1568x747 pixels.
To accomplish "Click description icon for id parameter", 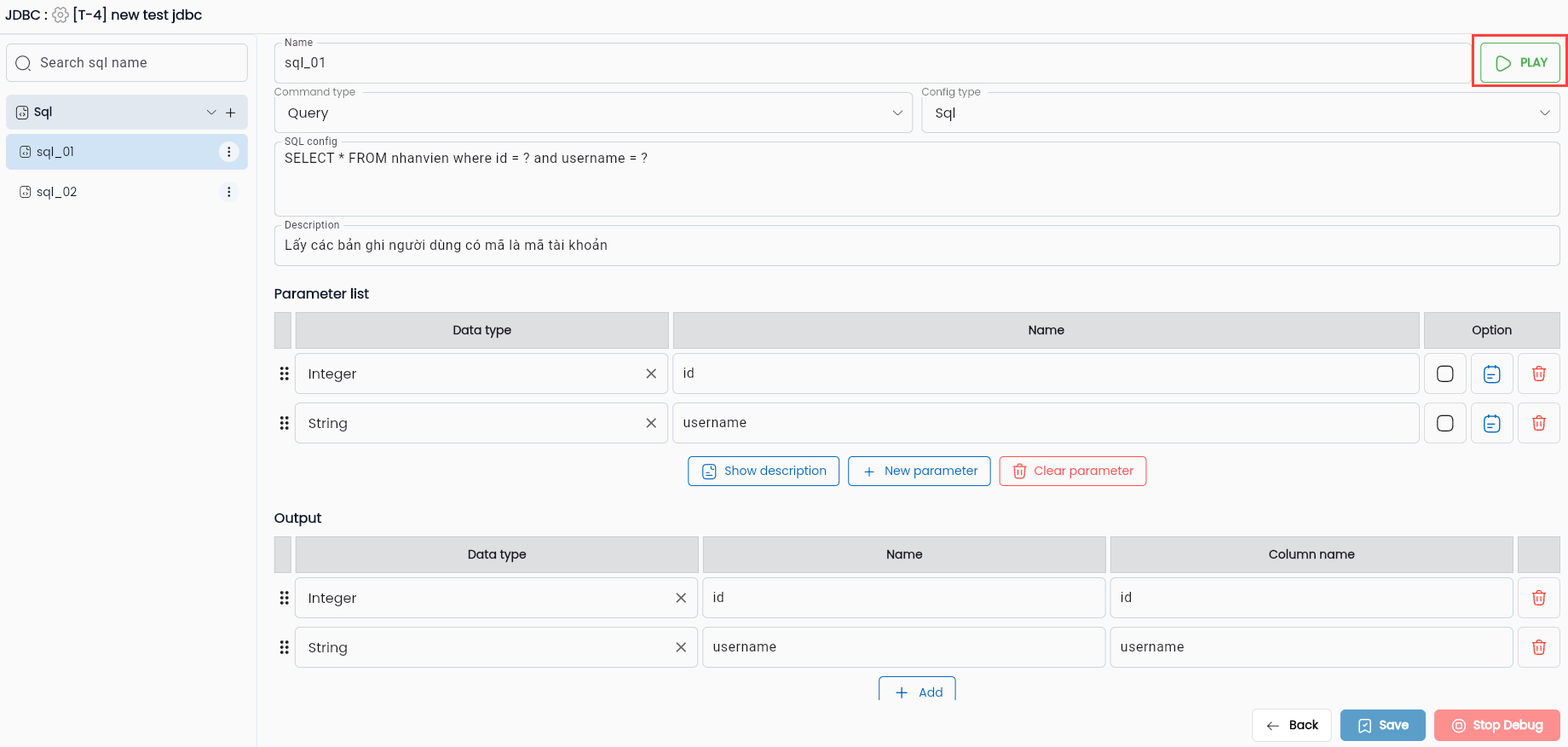I will 1491,373.
